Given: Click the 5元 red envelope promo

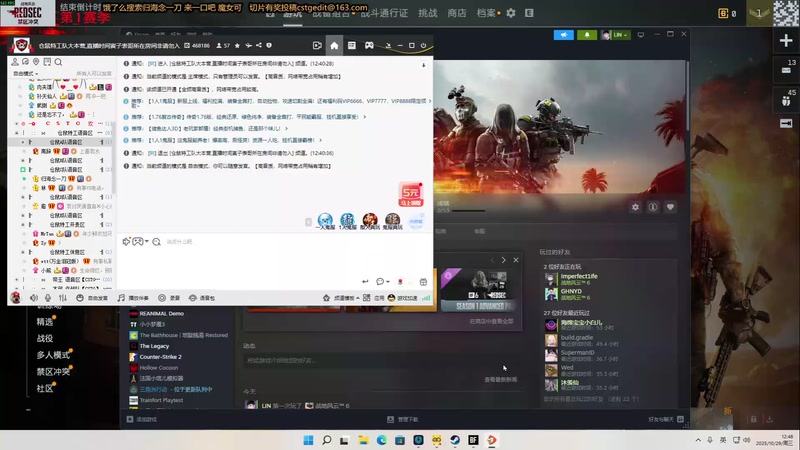Looking at the screenshot, I should pyautogui.click(x=411, y=194).
